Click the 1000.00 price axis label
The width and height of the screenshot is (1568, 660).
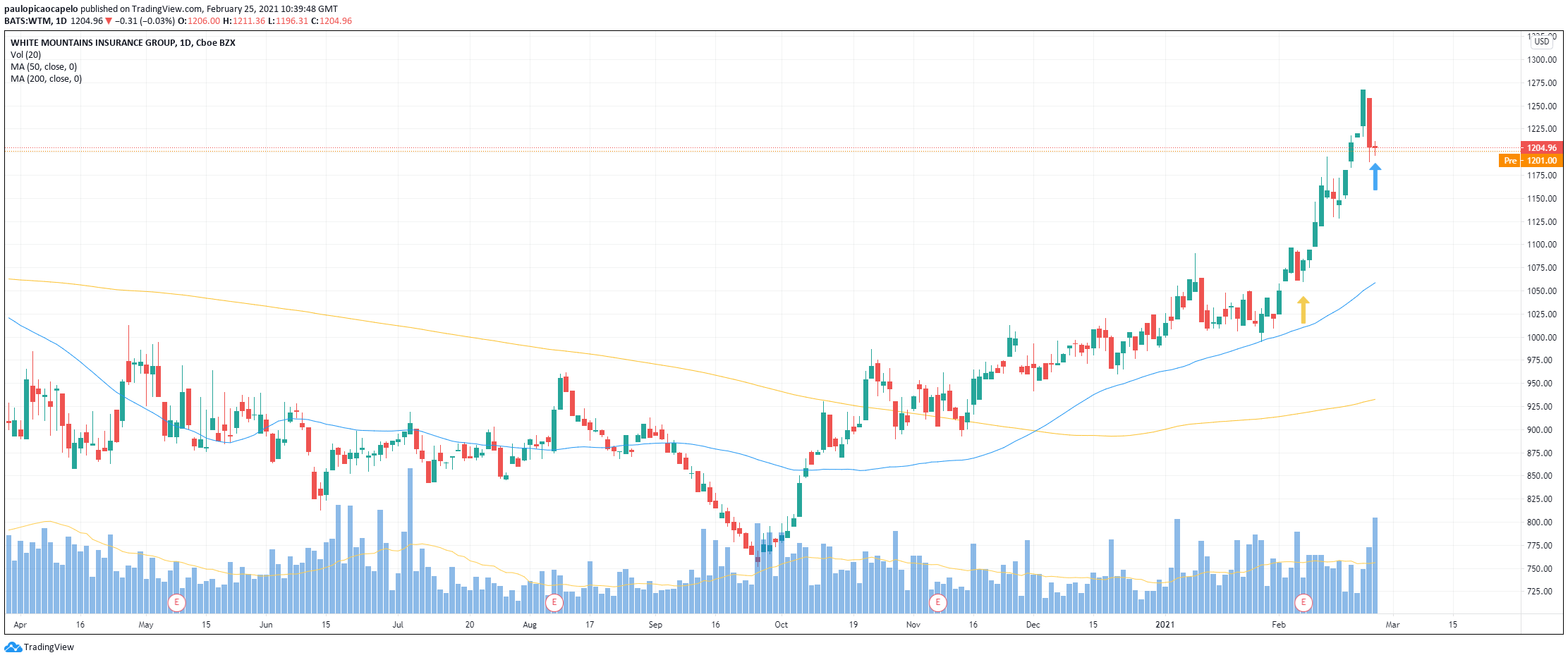click(1542, 338)
